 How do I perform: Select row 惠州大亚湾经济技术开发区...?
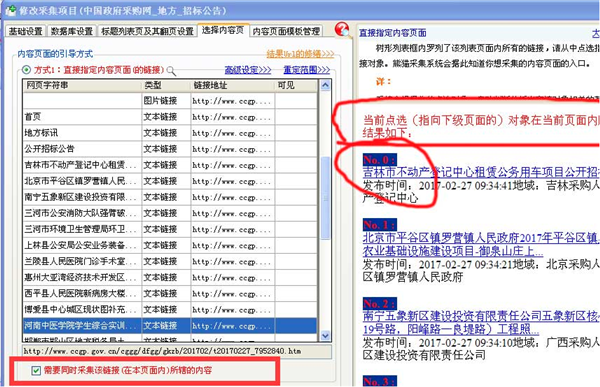pos(170,278)
